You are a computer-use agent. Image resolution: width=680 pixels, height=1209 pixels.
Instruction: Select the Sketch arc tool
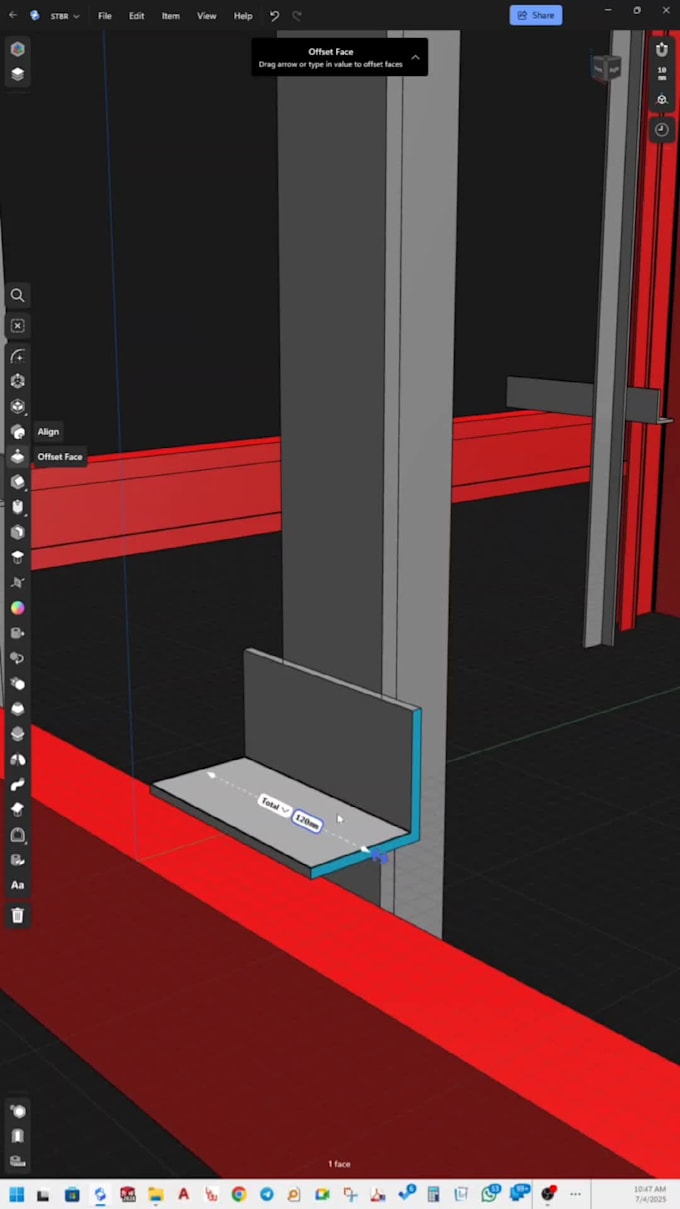pos(17,356)
